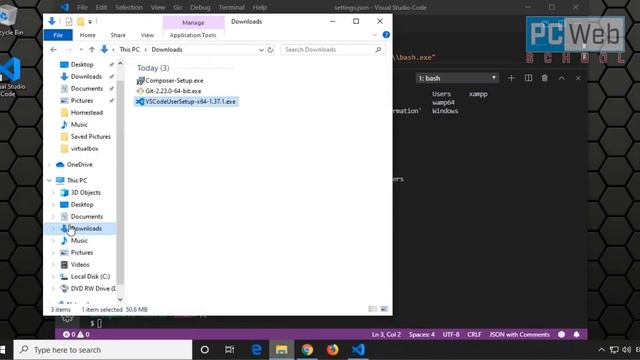Open the Share ribbon tab
Screen dimensions: 640x360
point(118,35)
